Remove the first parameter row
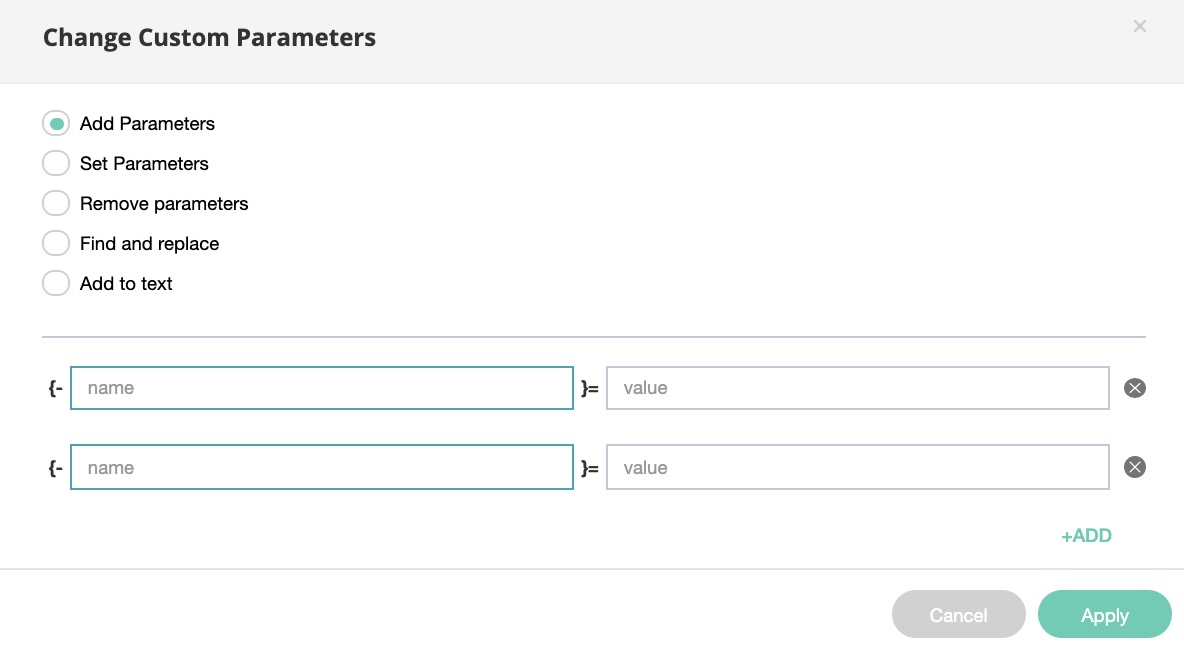Image resolution: width=1184 pixels, height=656 pixels. pos(1134,388)
